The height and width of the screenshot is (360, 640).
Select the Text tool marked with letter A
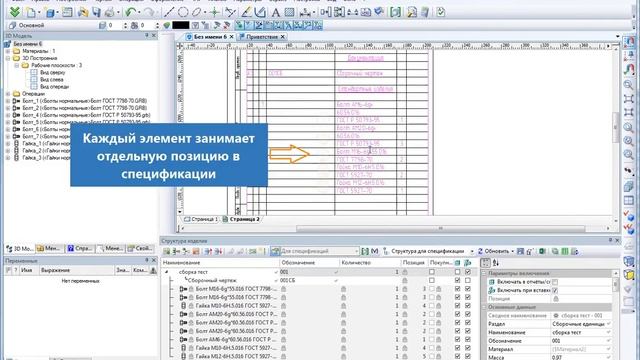[x=276, y=13]
